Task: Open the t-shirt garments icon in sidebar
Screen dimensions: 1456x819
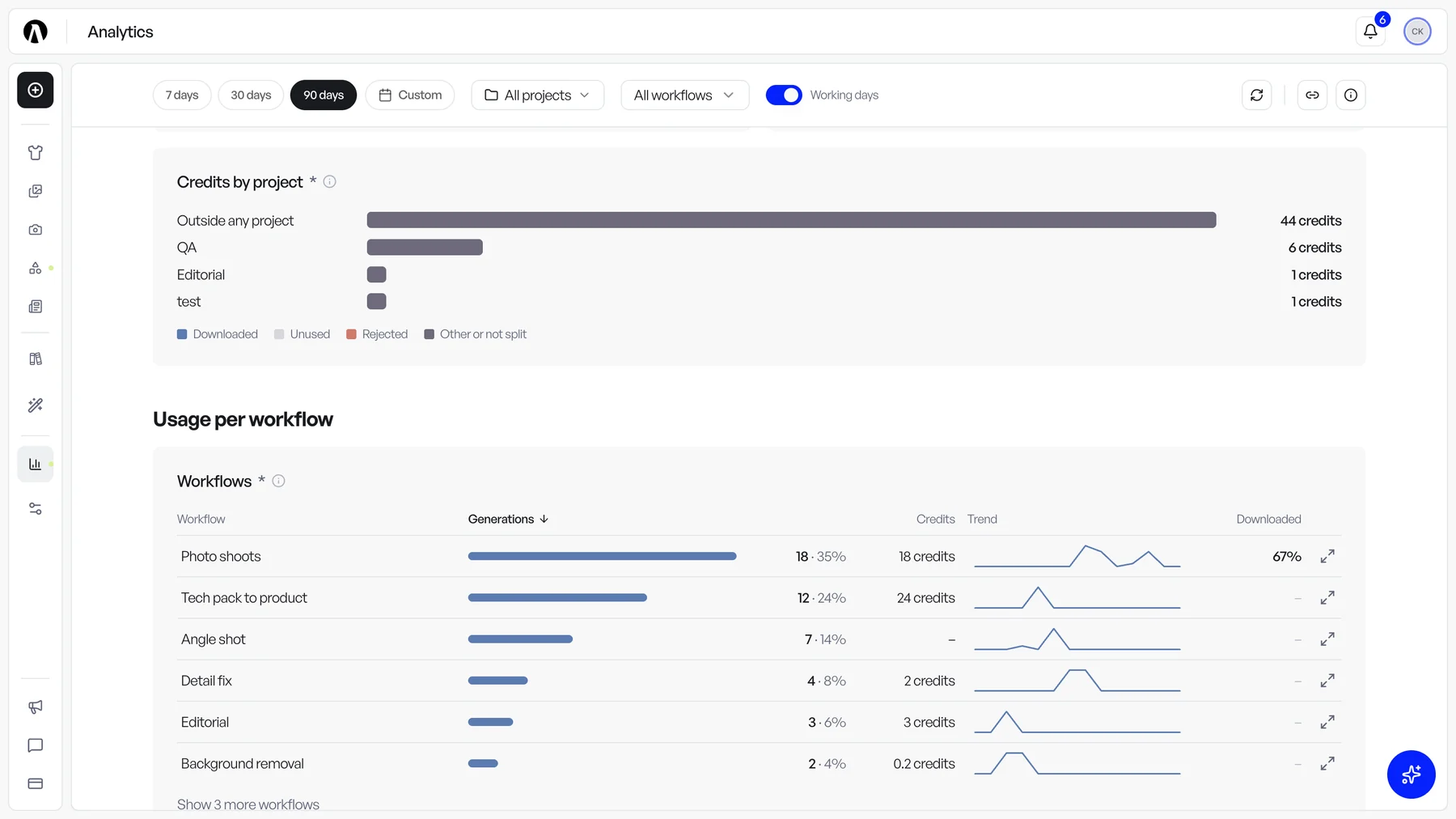Action: tap(36, 153)
